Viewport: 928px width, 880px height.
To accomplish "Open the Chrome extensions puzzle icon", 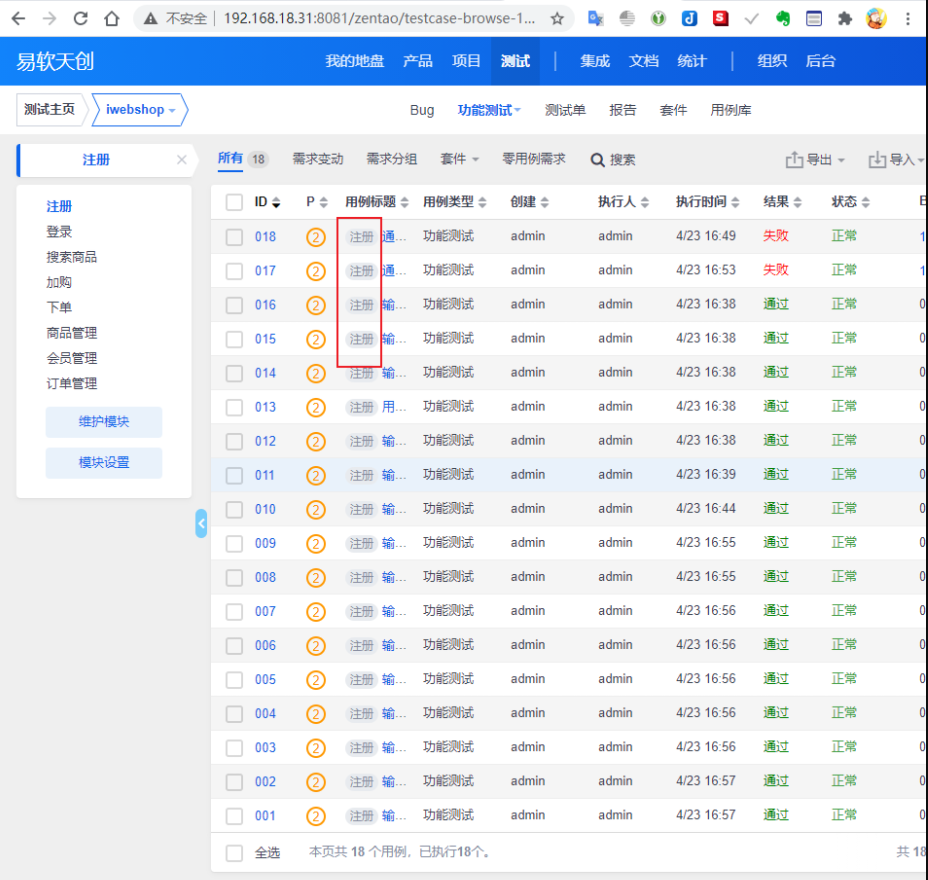I will (845, 18).
